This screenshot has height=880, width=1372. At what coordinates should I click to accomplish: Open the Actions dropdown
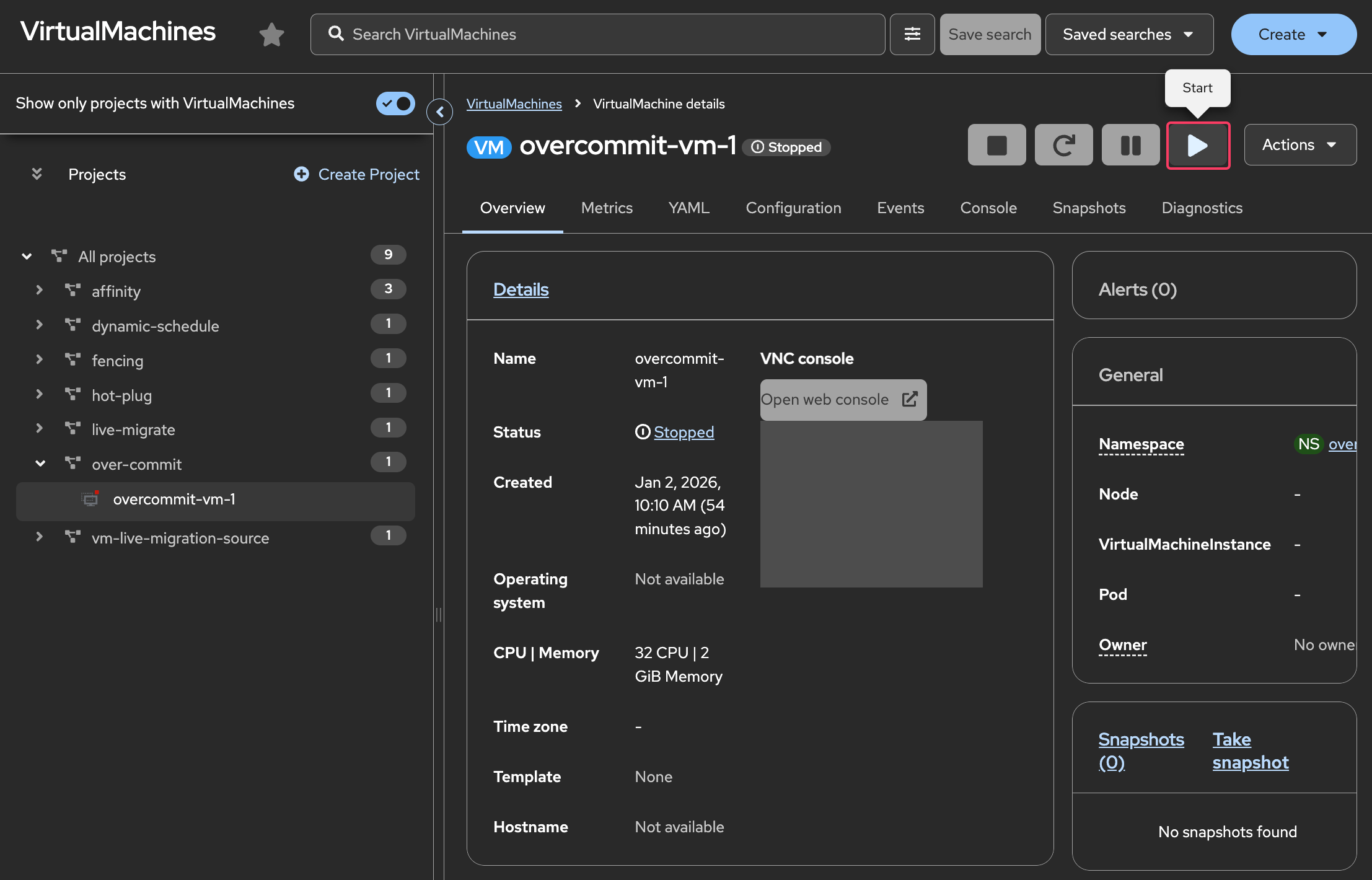click(1299, 145)
